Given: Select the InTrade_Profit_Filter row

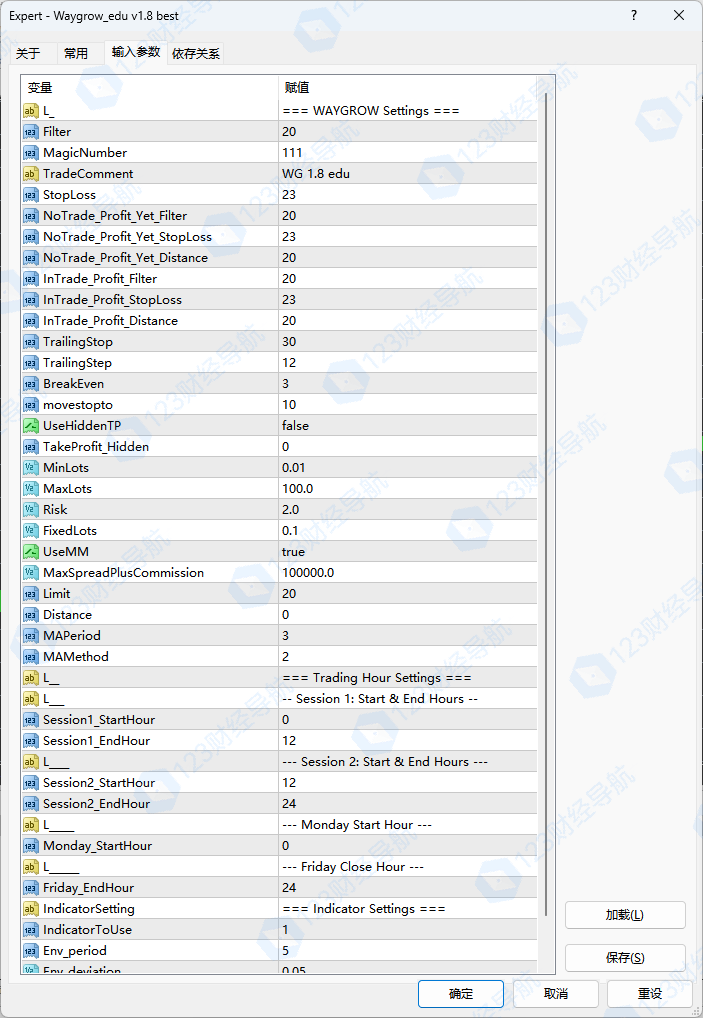Looking at the screenshot, I should (x=279, y=279).
